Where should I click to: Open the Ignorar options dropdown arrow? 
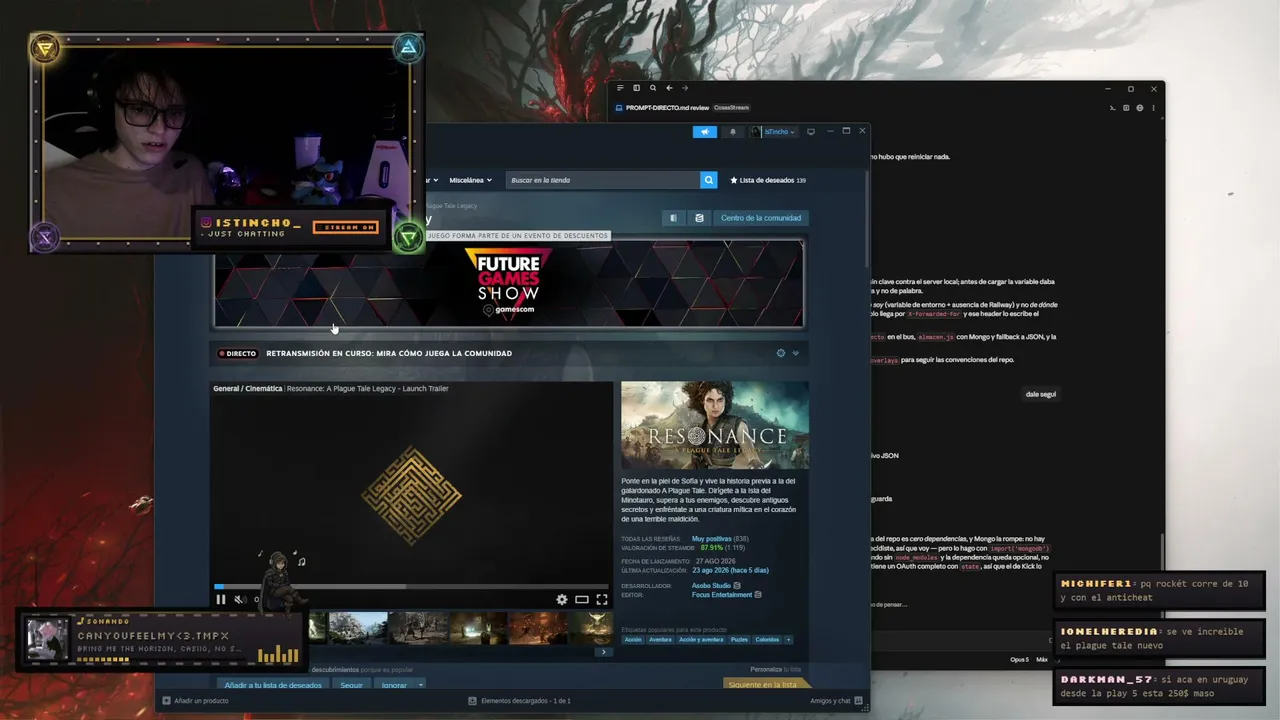(x=420, y=685)
